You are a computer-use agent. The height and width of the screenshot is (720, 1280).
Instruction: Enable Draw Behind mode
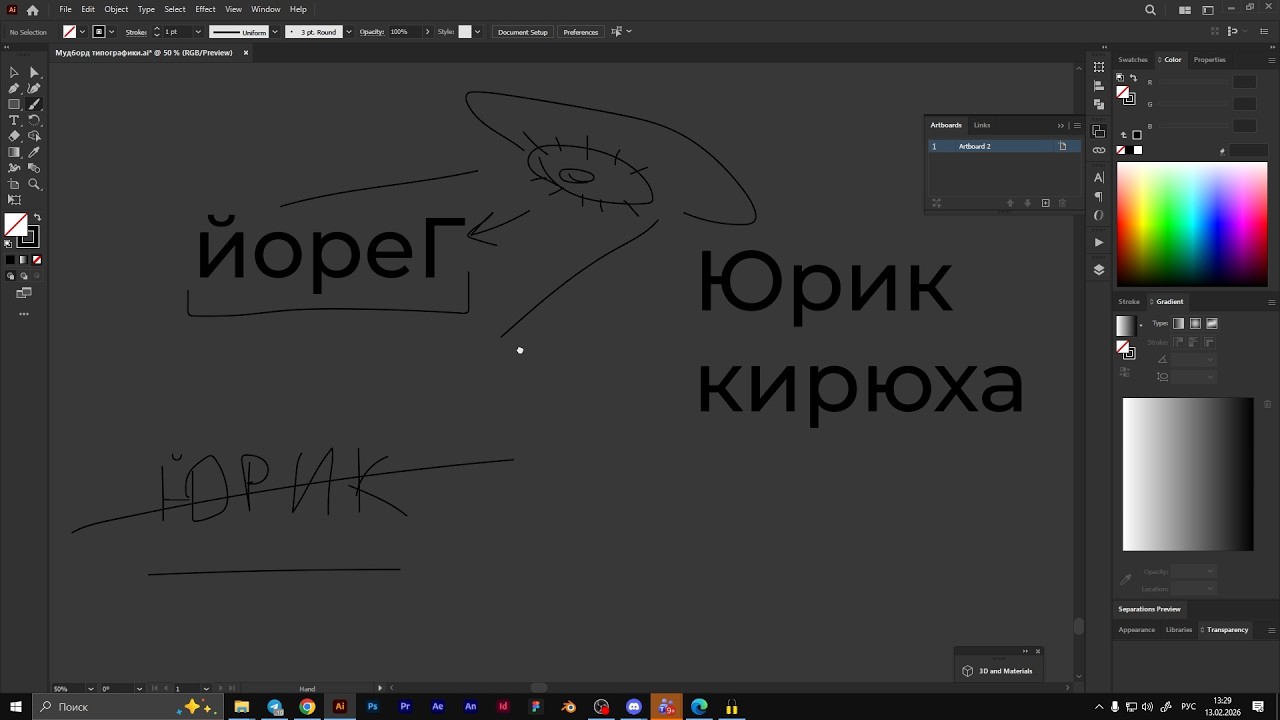pyautogui.click(x=24, y=276)
